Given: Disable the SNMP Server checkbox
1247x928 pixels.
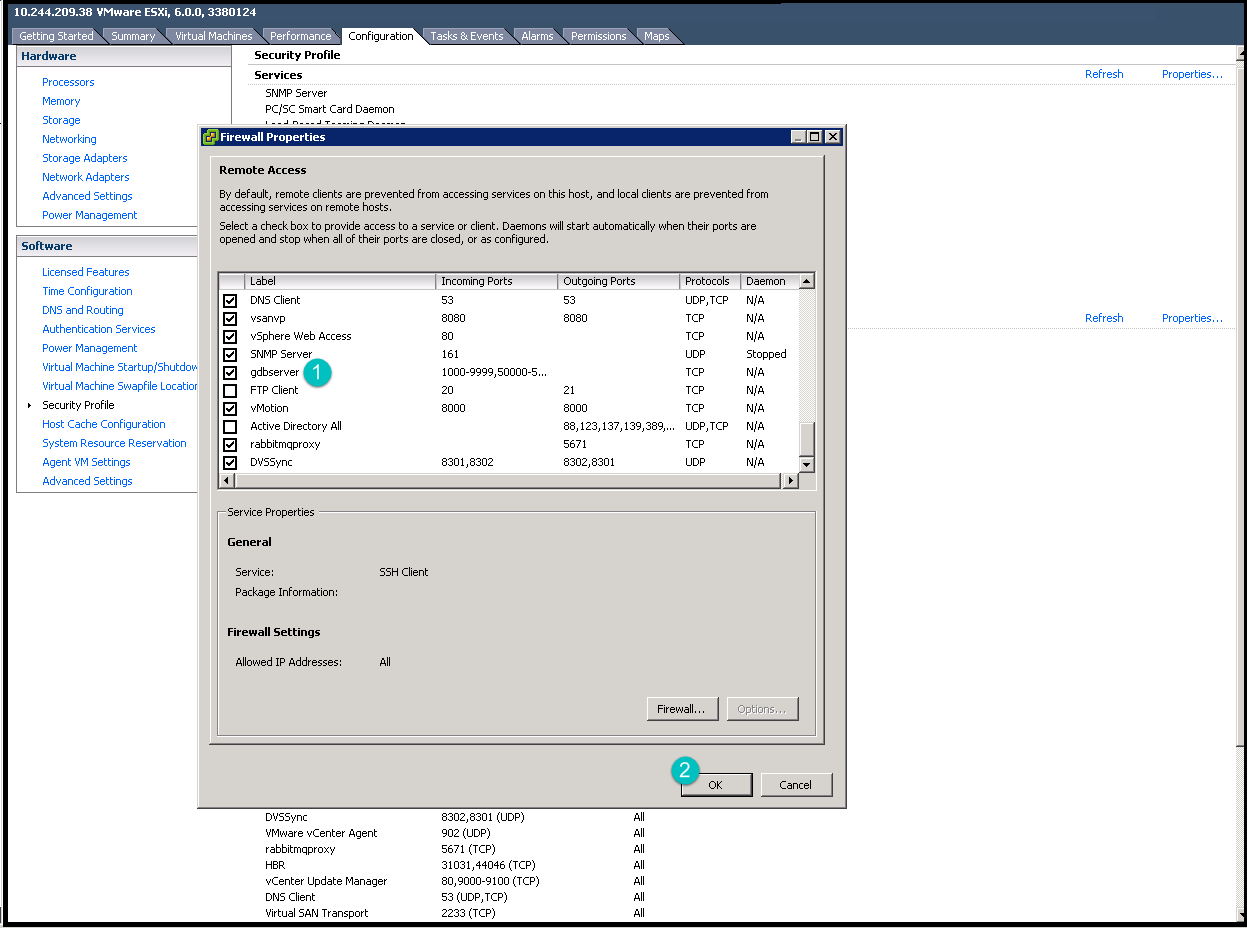Looking at the screenshot, I should coord(230,354).
